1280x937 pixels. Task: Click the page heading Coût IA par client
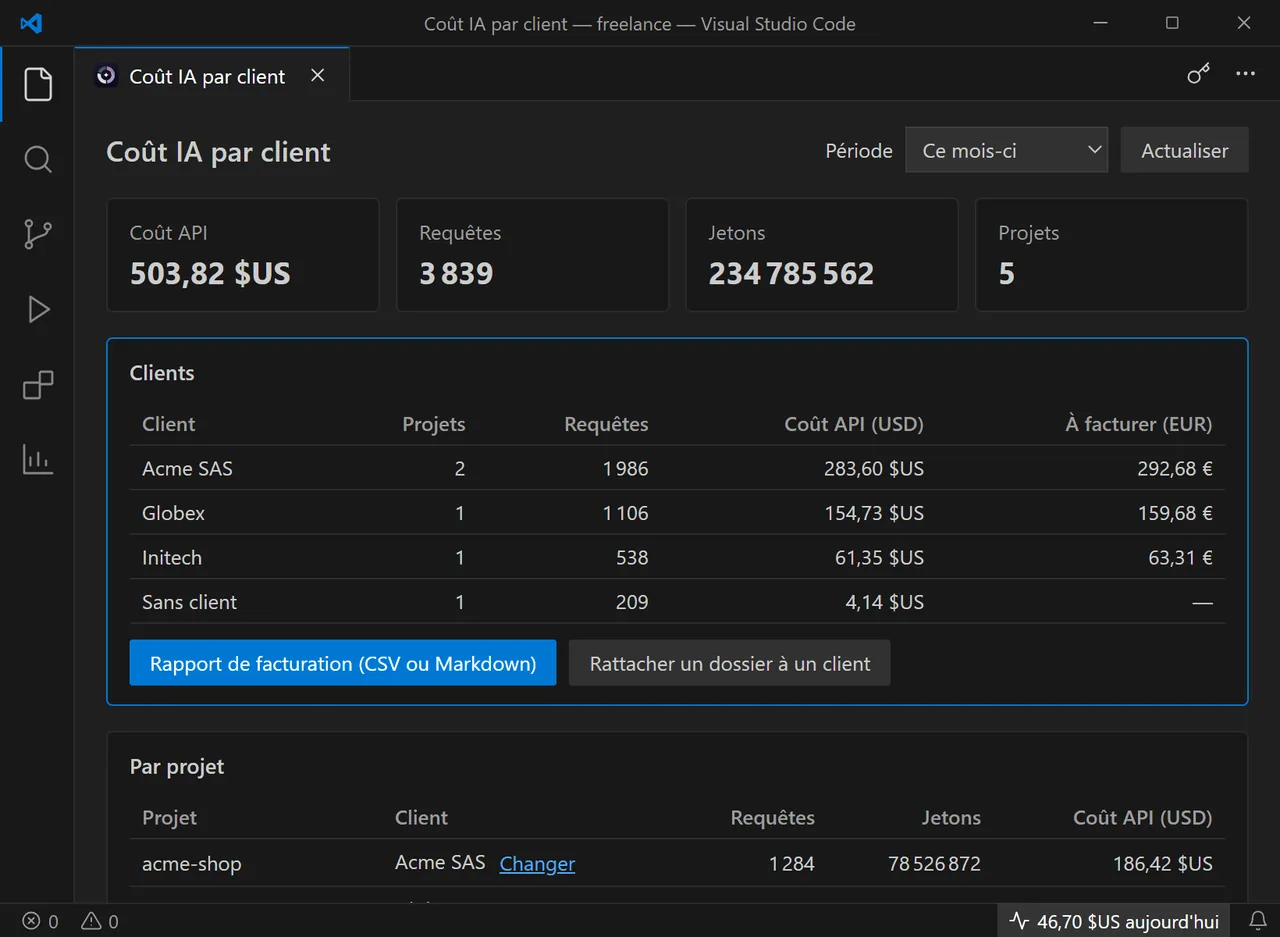[218, 152]
